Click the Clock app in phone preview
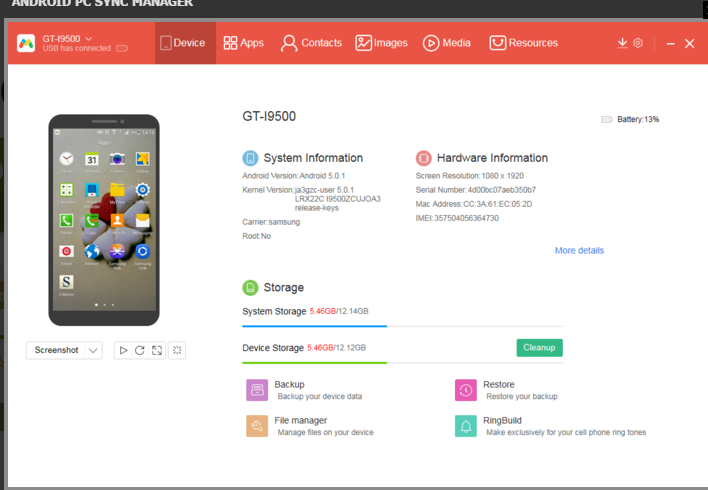This screenshot has height=490, width=708. [66, 159]
